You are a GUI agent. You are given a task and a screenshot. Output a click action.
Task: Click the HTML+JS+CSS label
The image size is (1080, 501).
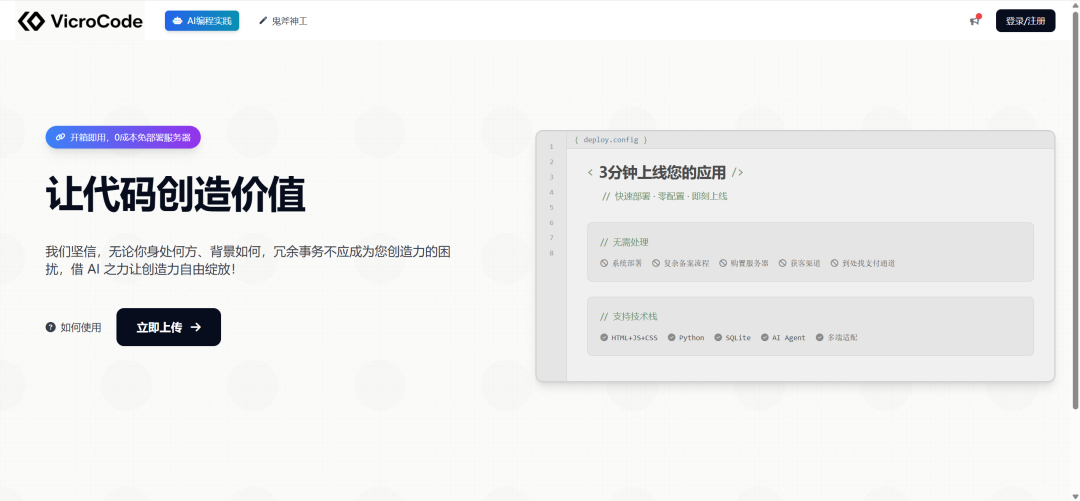[x=634, y=338]
